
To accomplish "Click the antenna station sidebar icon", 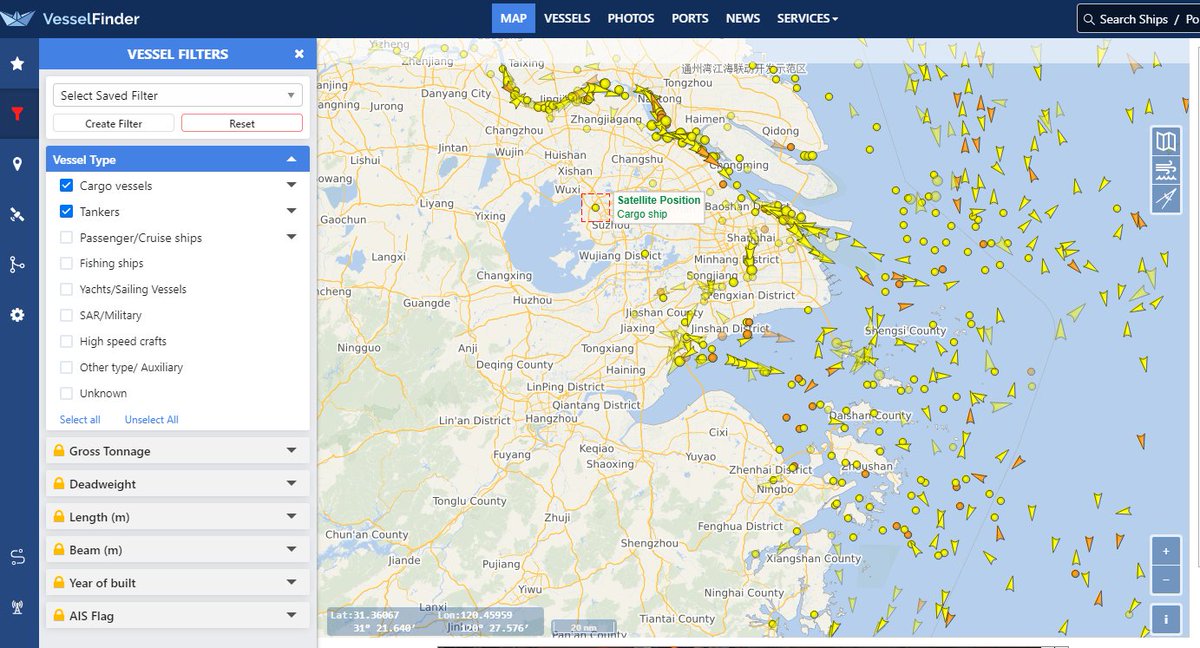I will [x=17, y=607].
